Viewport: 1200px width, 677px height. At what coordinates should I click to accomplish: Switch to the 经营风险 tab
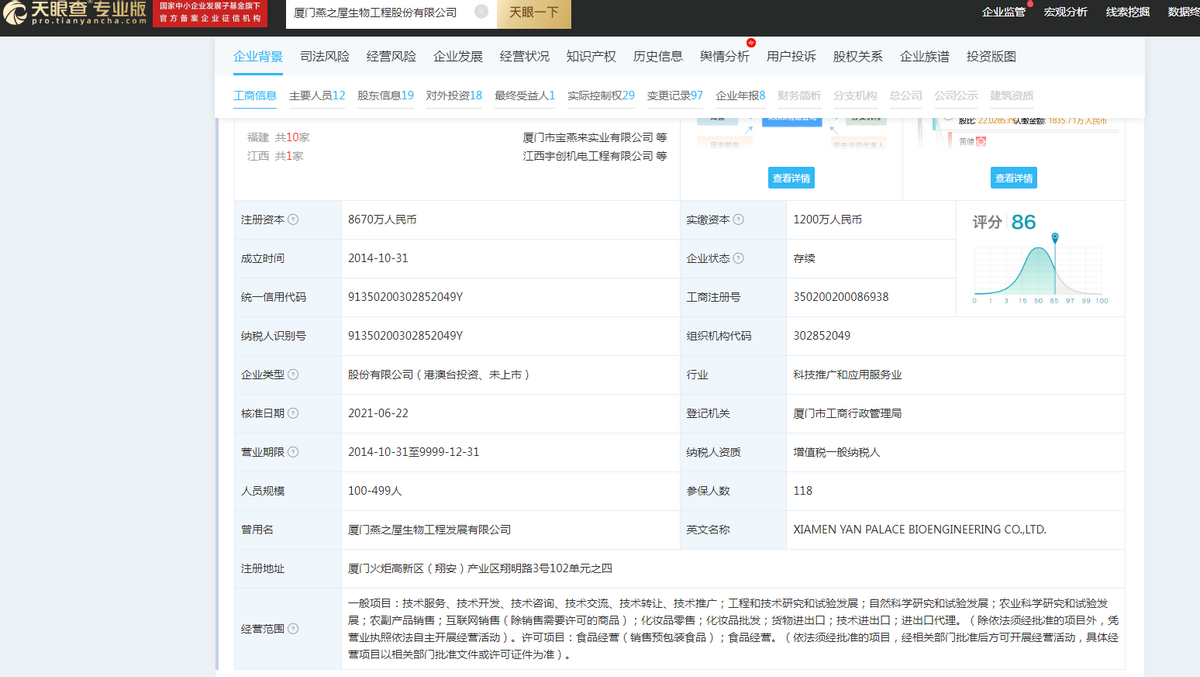coord(391,57)
